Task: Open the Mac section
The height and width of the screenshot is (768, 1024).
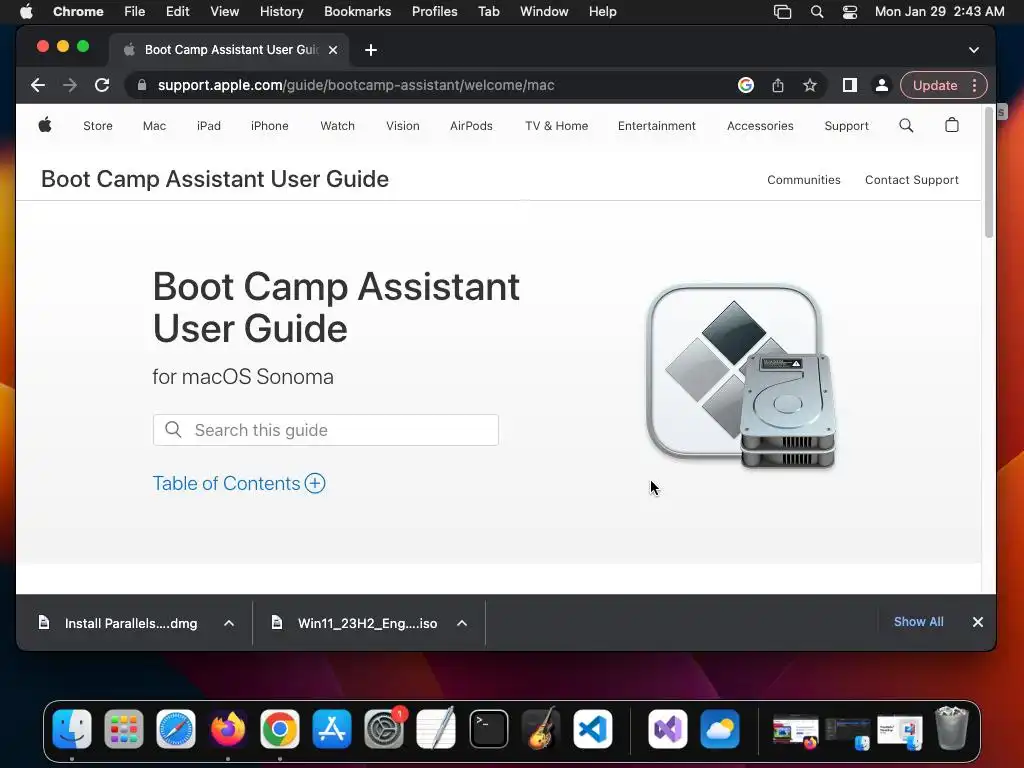Action: tap(154, 125)
